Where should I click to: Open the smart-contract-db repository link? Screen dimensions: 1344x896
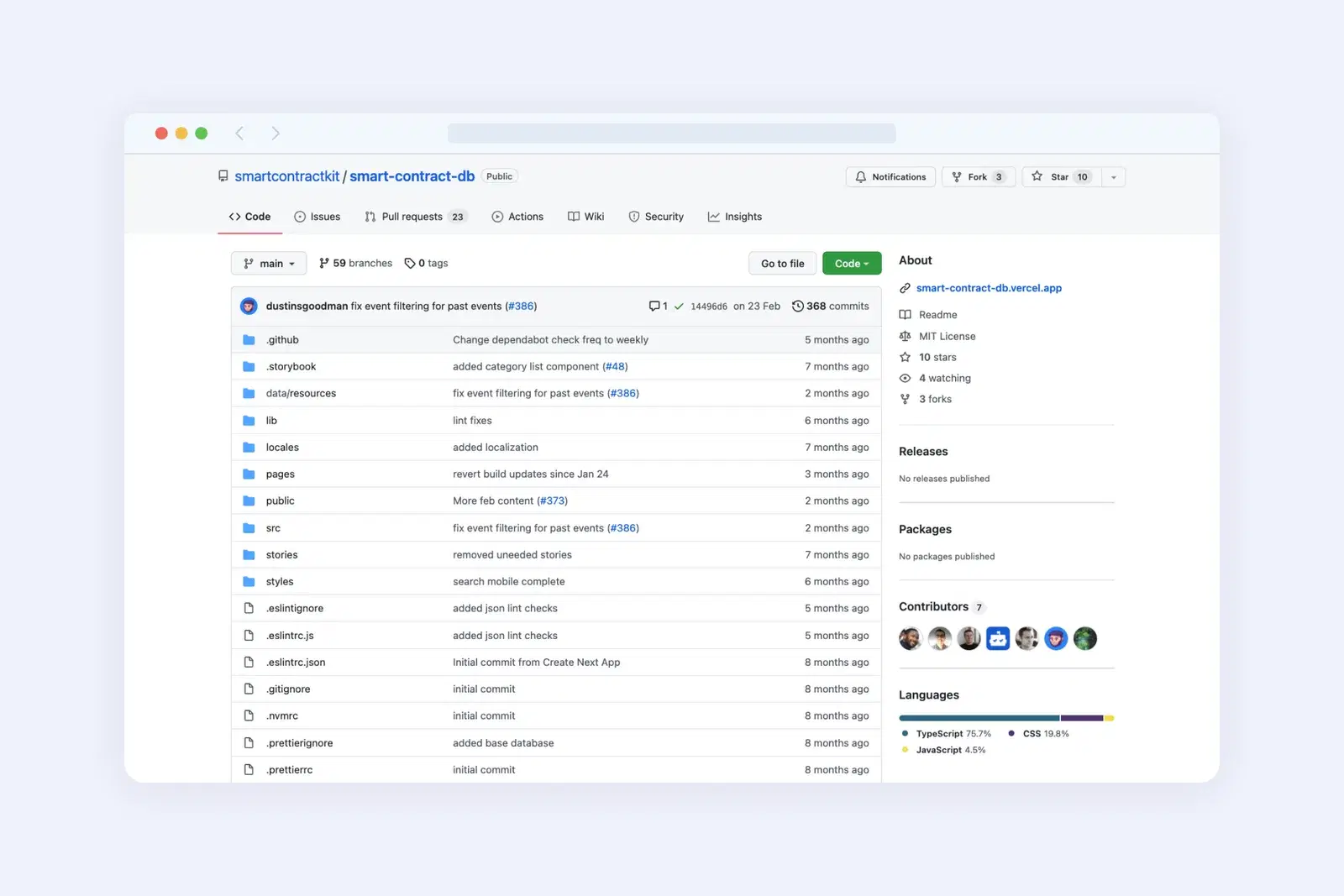412,176
